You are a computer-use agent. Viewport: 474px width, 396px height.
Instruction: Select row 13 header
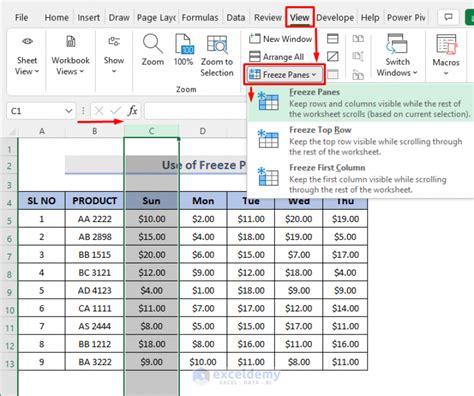[9, 363]
